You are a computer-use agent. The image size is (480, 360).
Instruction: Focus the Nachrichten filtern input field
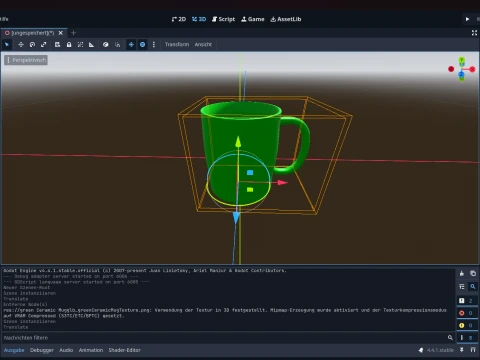pos(228,338)
